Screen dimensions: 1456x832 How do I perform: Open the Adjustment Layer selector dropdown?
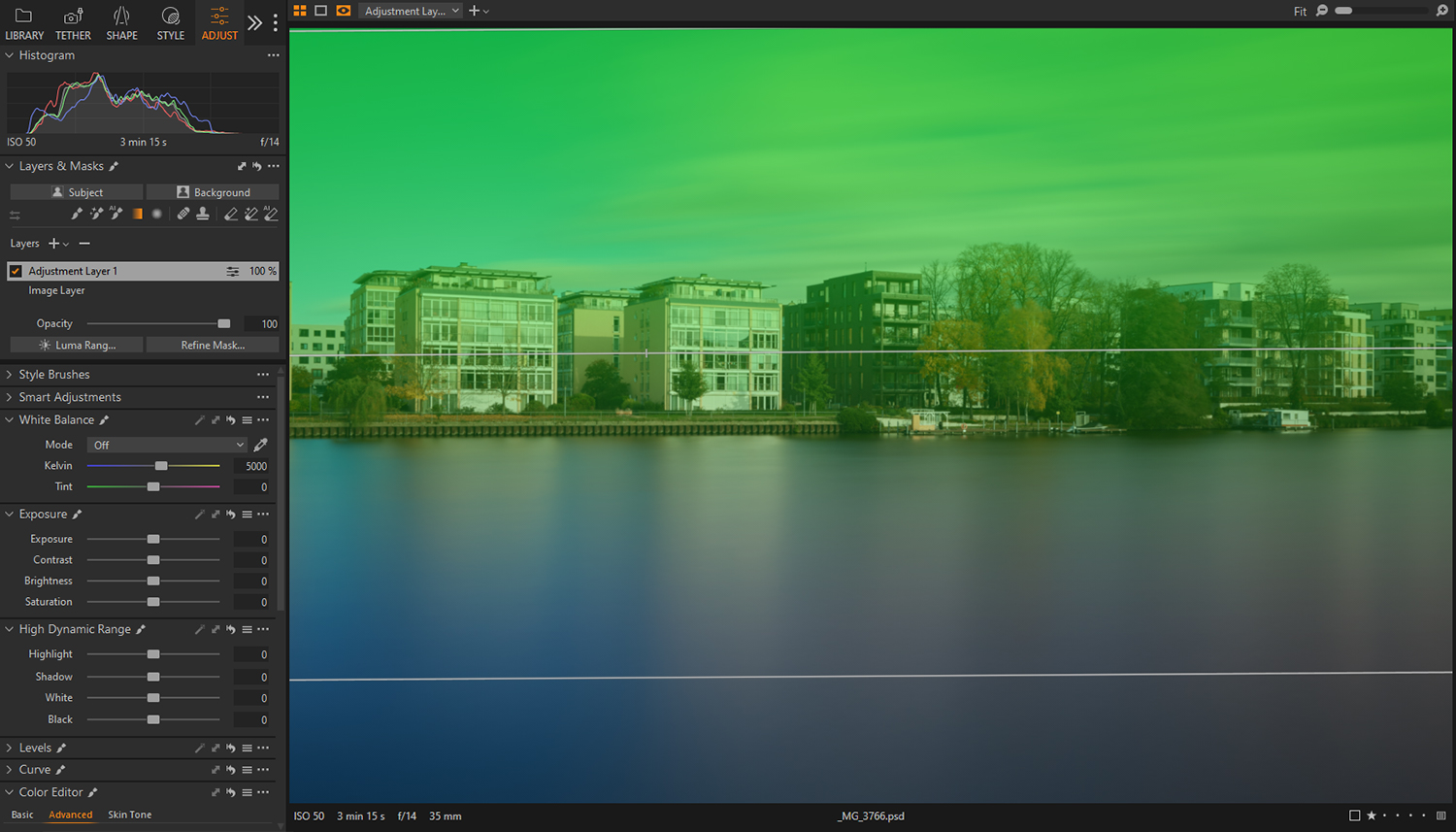coord(411,11)
